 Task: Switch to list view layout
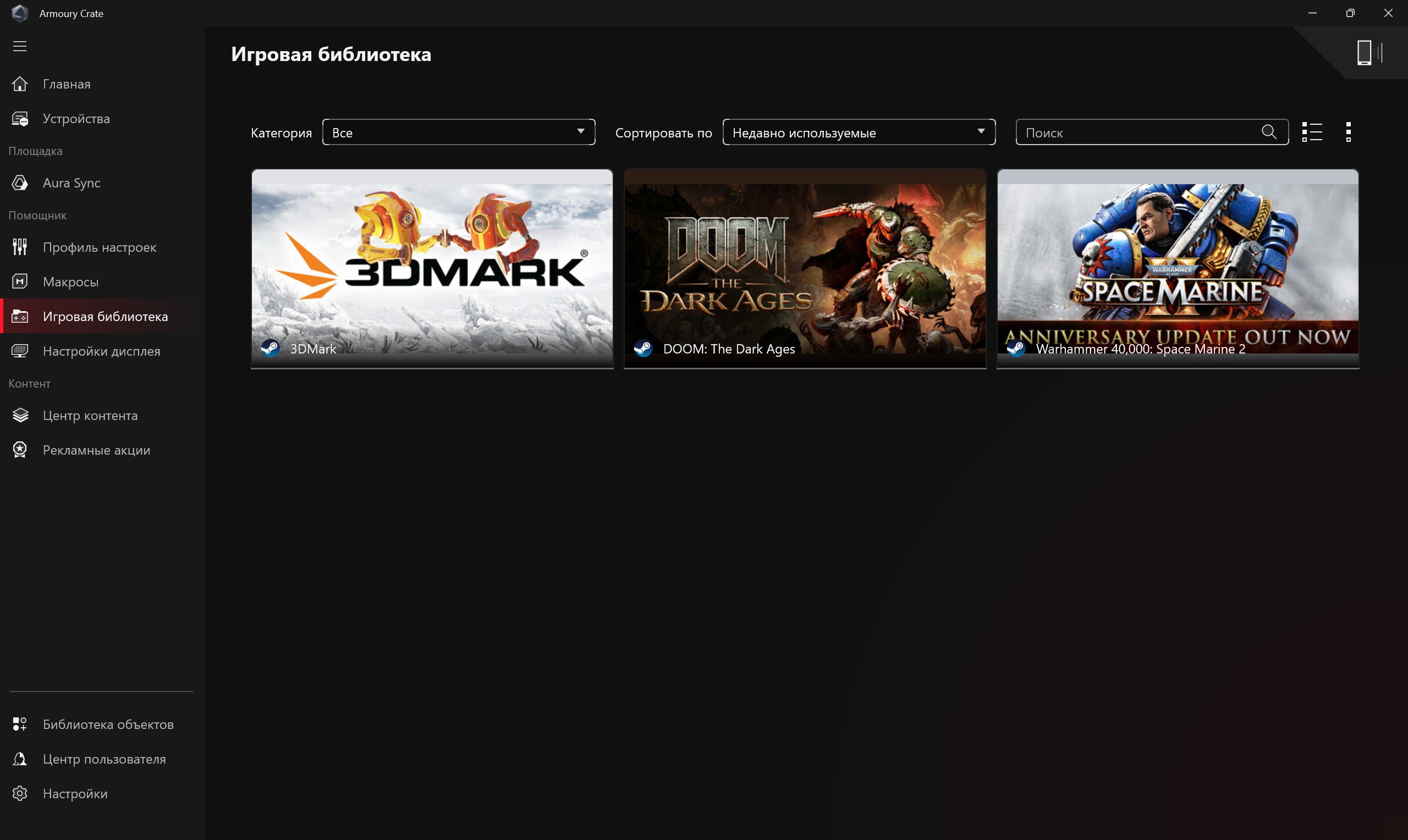[x=1312, y=132]
